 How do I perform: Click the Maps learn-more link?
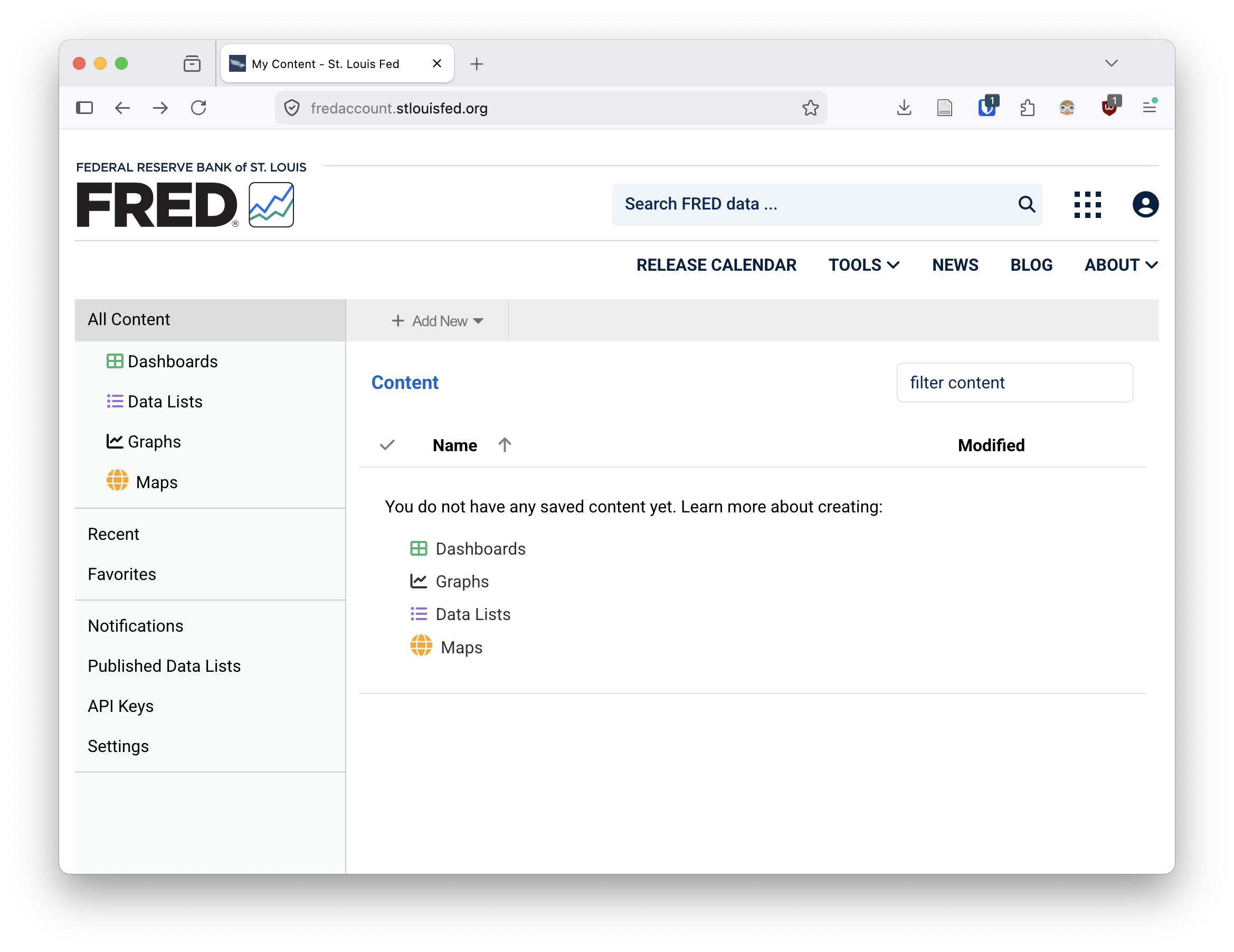(447, 648)
